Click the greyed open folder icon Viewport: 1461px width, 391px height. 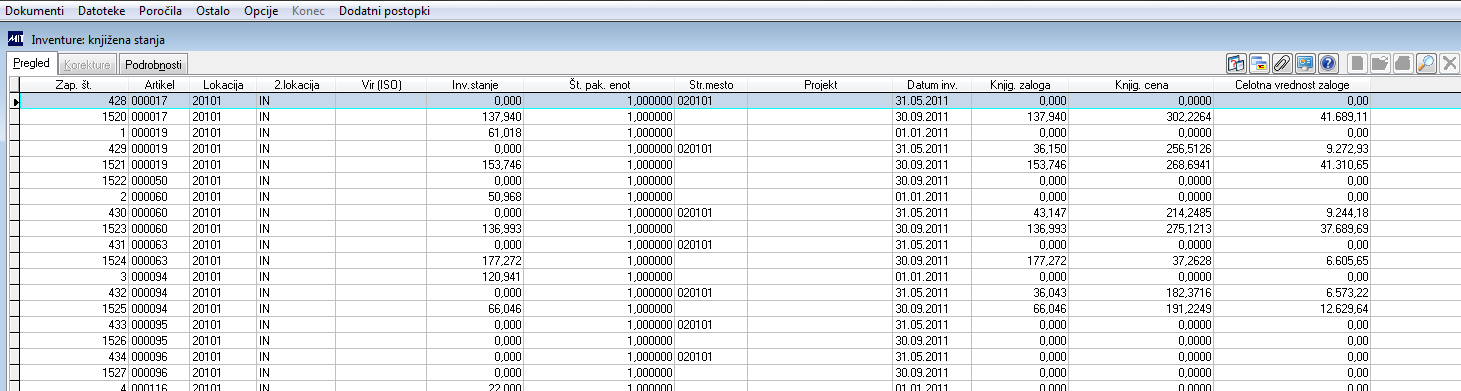coord(1381,63)
